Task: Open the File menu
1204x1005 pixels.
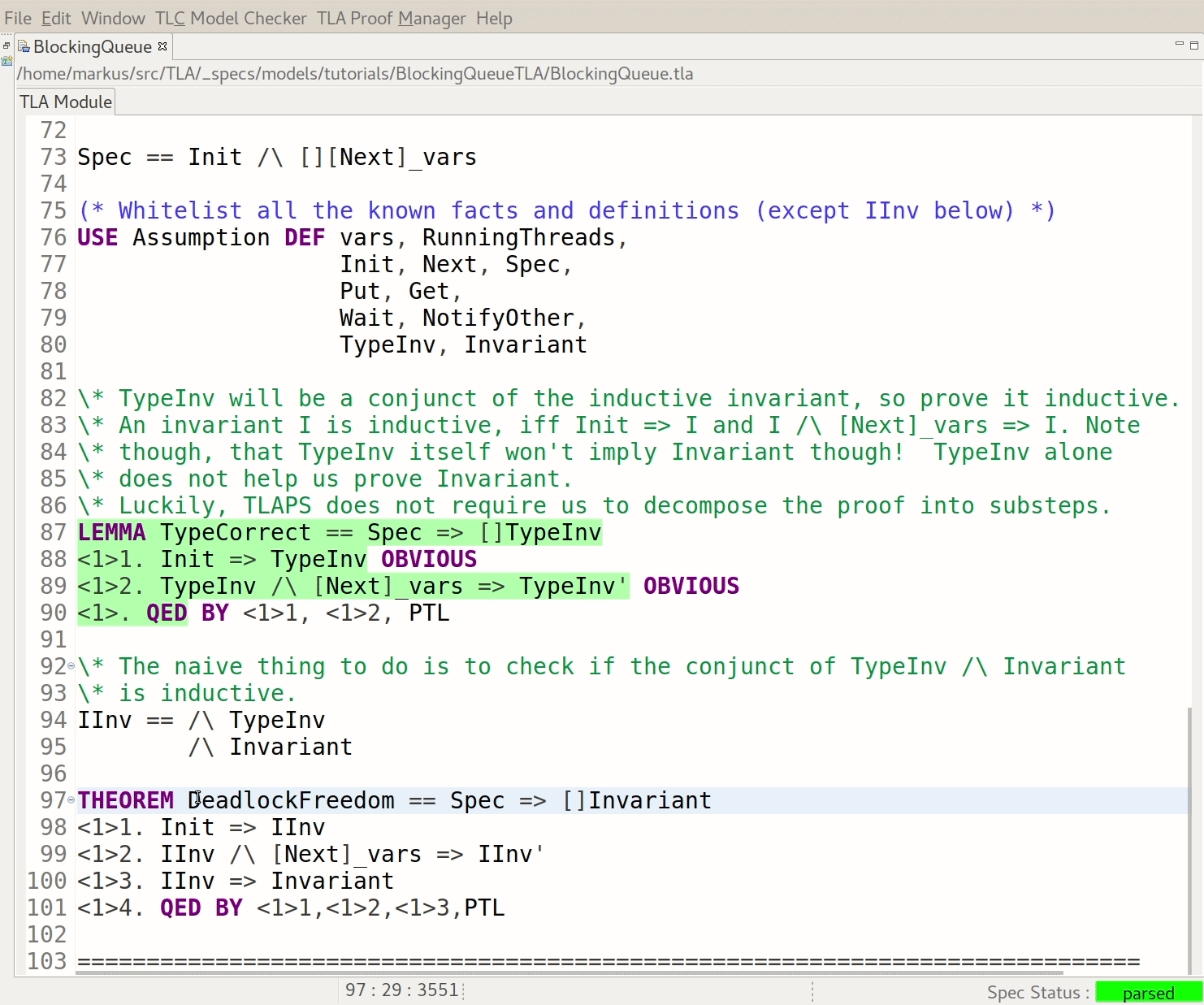Action: pos(18,18)
